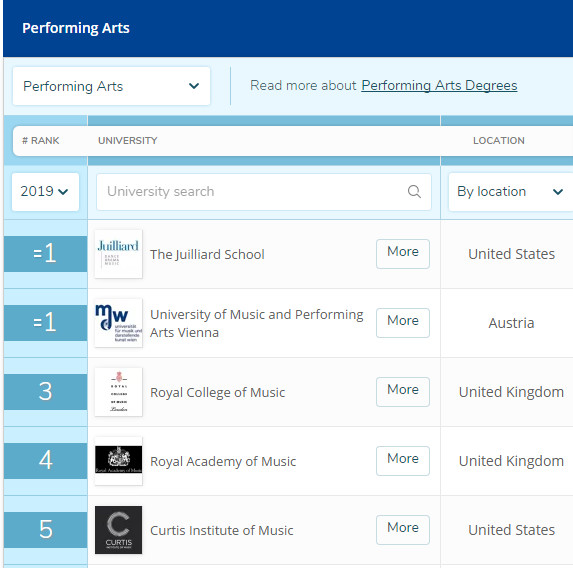Open the Performing Arts Degrees link
573x568 pixels.
(x=439, y=86)
